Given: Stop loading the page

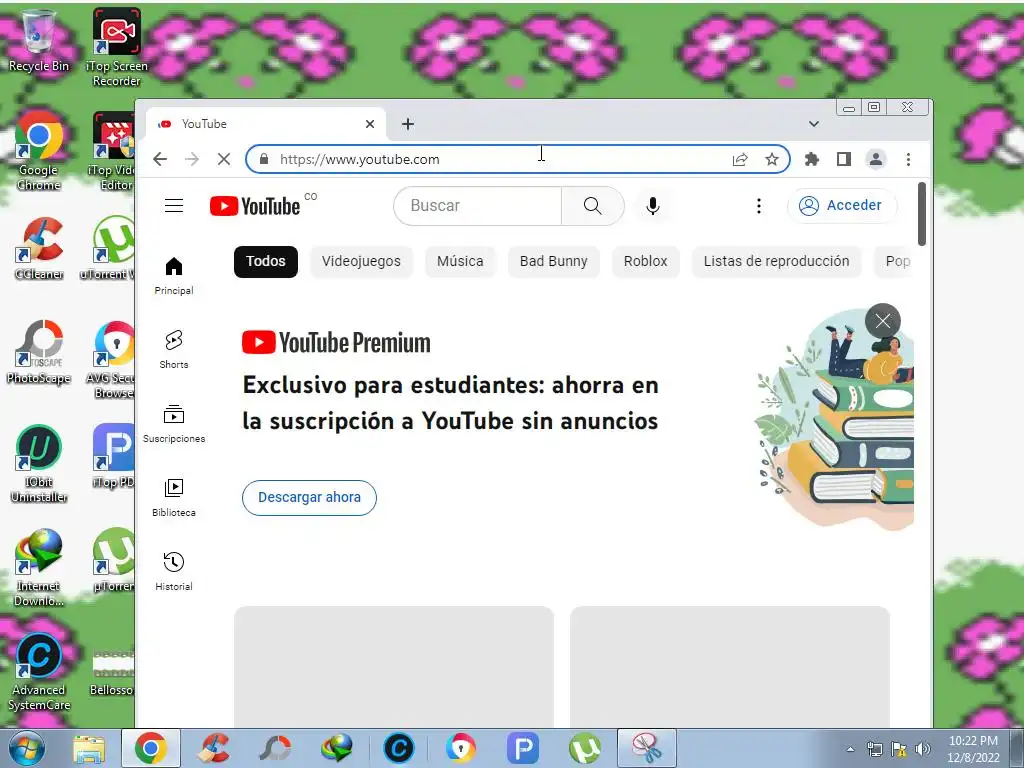Looking at the screenshot, I should tap(223, 159).
